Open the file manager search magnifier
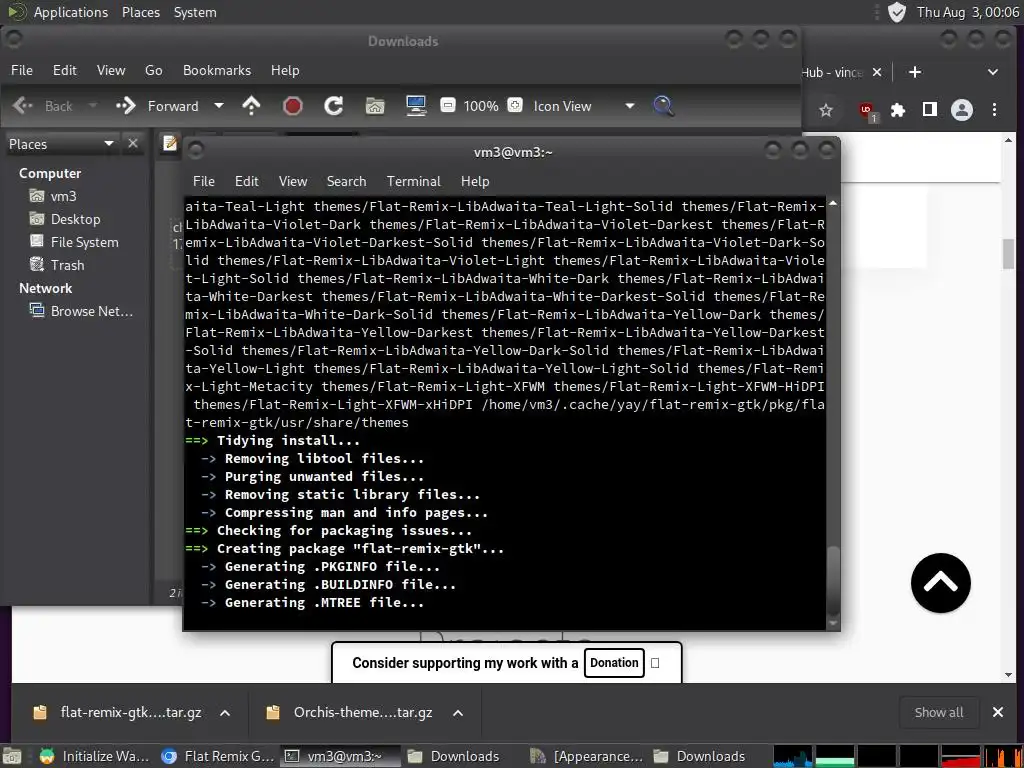 pyautogui.click(x=664, y=106)
